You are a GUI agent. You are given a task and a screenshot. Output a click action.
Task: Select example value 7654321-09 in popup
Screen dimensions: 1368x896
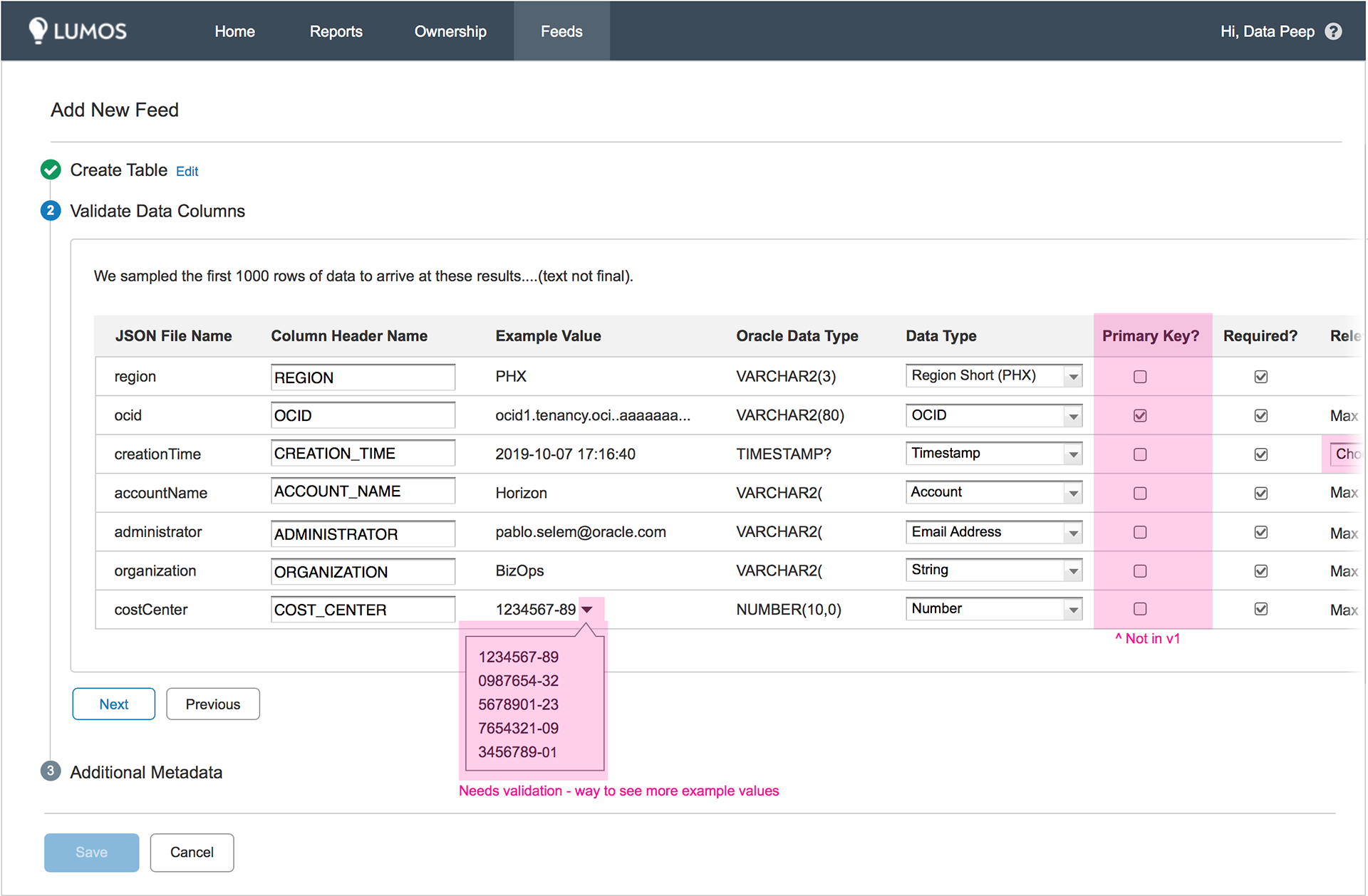(519, 729)
